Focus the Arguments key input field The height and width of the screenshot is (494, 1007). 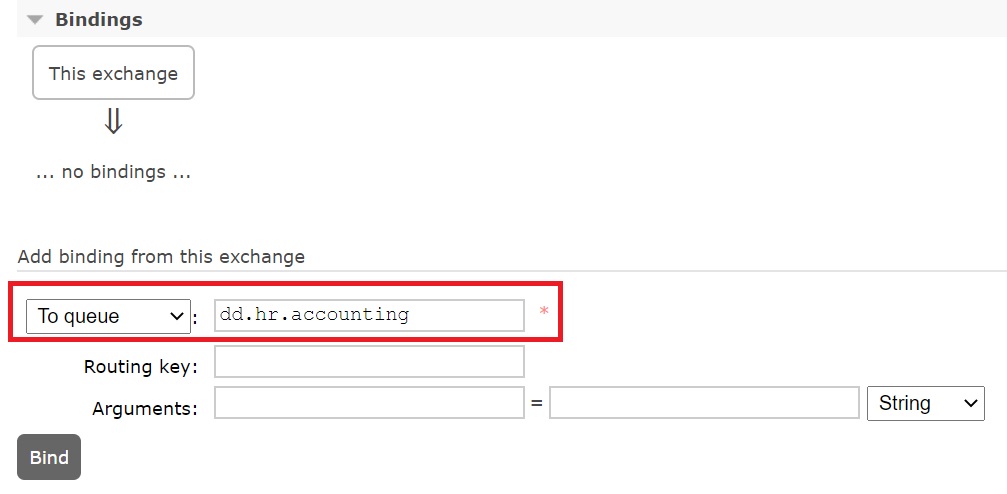369,403
